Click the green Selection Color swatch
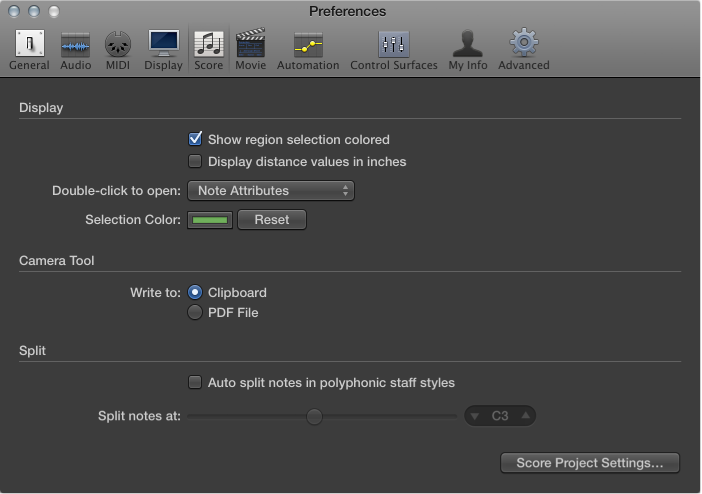The height and width of the screenshot is (494, 702). point(210,219)
